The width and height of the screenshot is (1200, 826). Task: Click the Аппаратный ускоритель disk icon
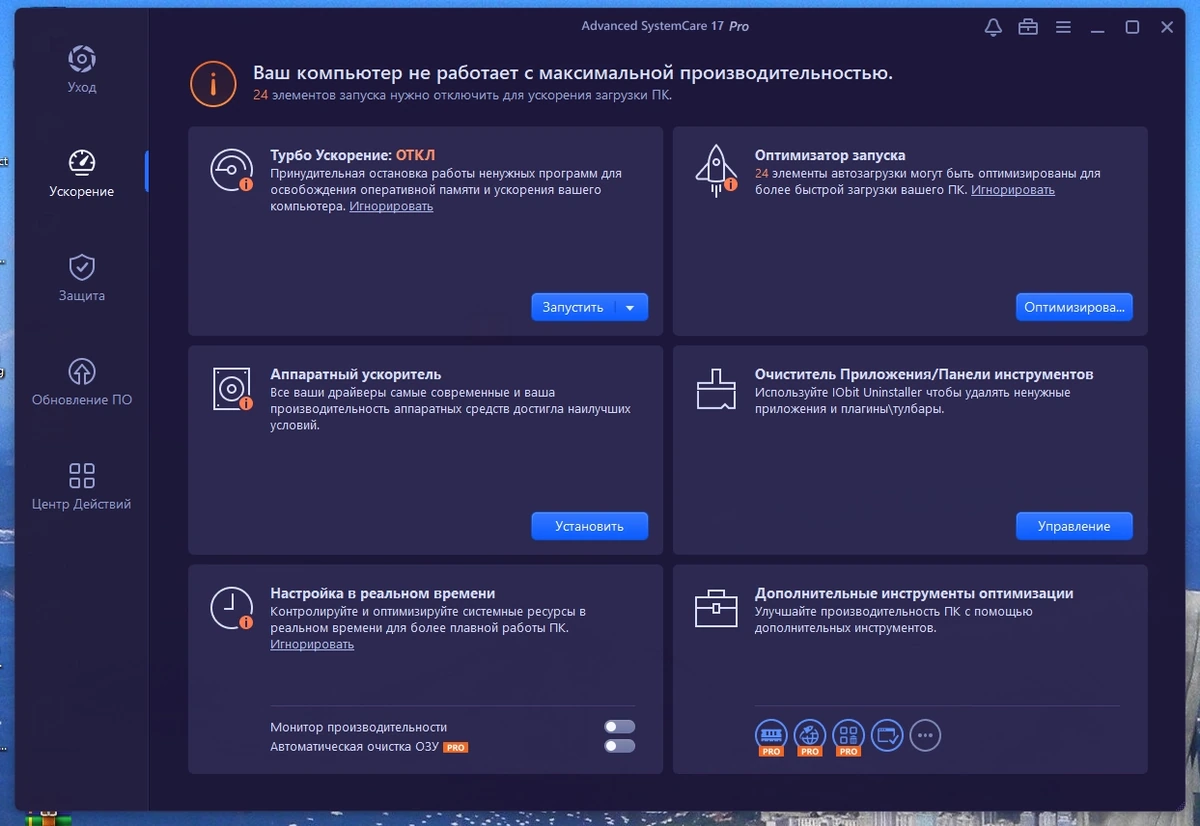[232, 389]
